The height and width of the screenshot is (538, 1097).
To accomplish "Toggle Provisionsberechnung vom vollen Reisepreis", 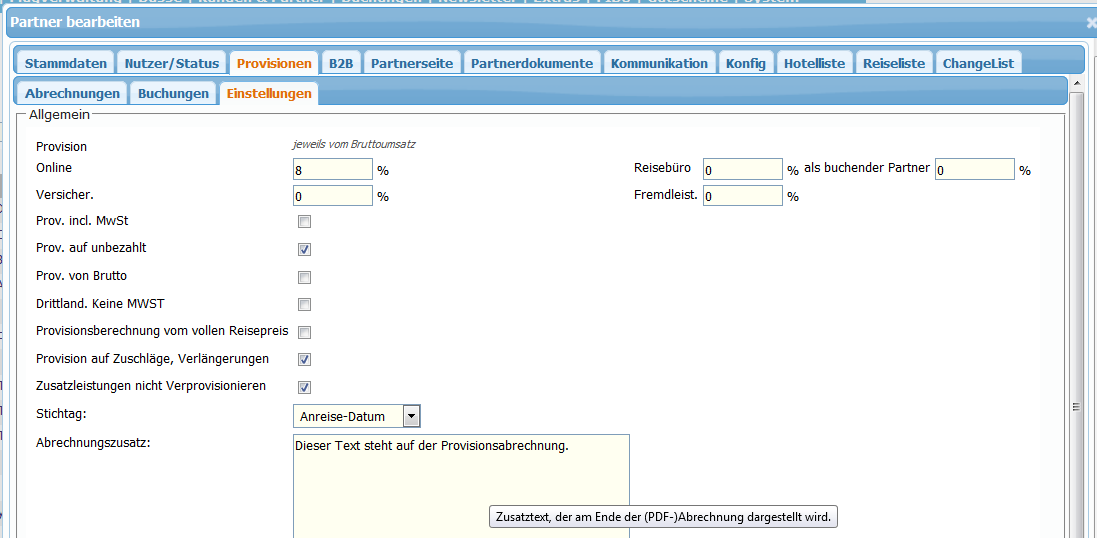I will (304, 332).
